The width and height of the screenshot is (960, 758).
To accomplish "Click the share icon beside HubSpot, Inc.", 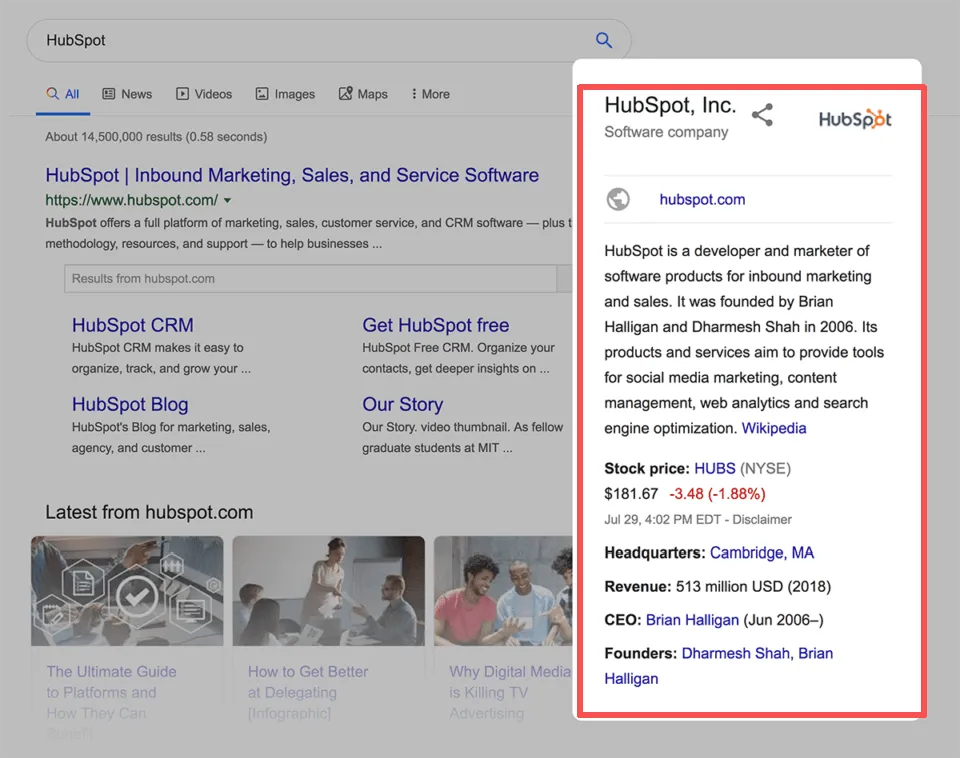I will point(762,115).
